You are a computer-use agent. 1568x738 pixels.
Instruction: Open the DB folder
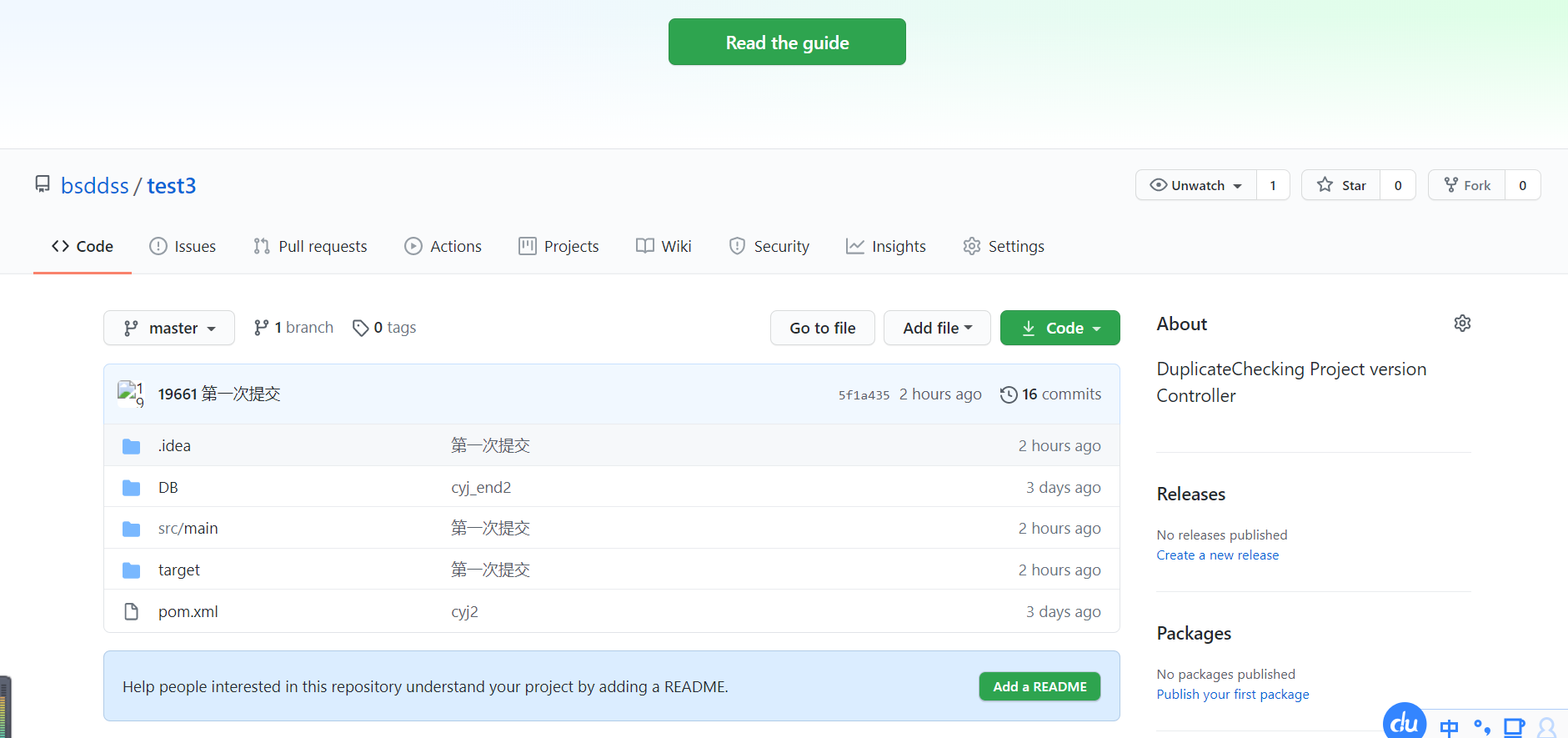point(168,488)
